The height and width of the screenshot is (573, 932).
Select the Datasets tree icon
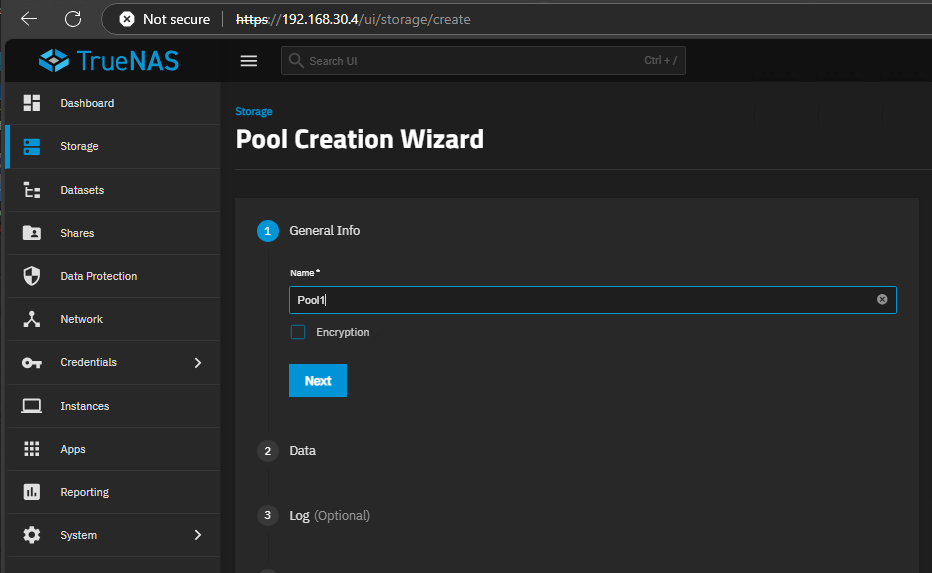[x=32, y=190]
